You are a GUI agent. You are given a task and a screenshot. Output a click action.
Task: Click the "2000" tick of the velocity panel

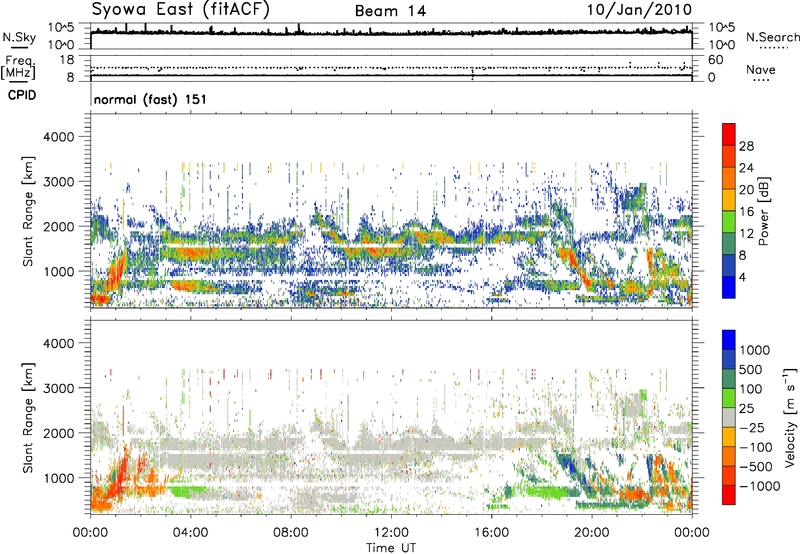[x=58, y=433]
